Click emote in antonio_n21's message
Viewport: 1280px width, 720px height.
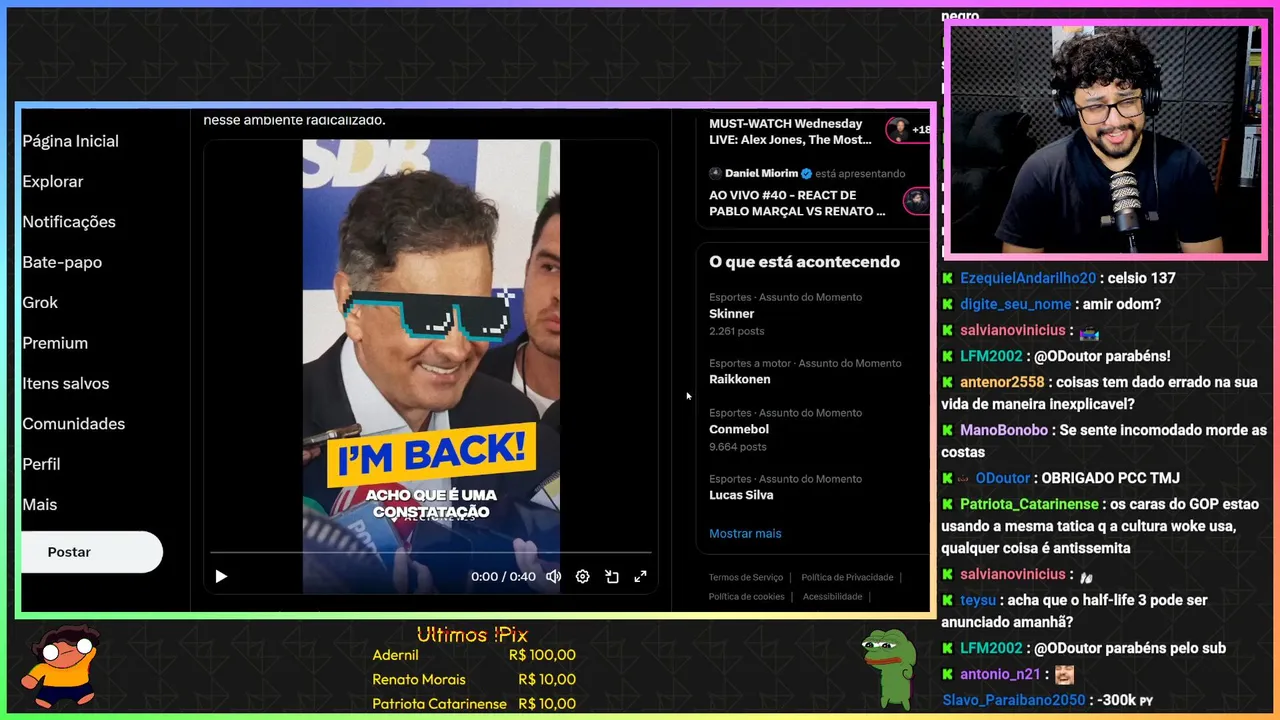(1065, 675)
